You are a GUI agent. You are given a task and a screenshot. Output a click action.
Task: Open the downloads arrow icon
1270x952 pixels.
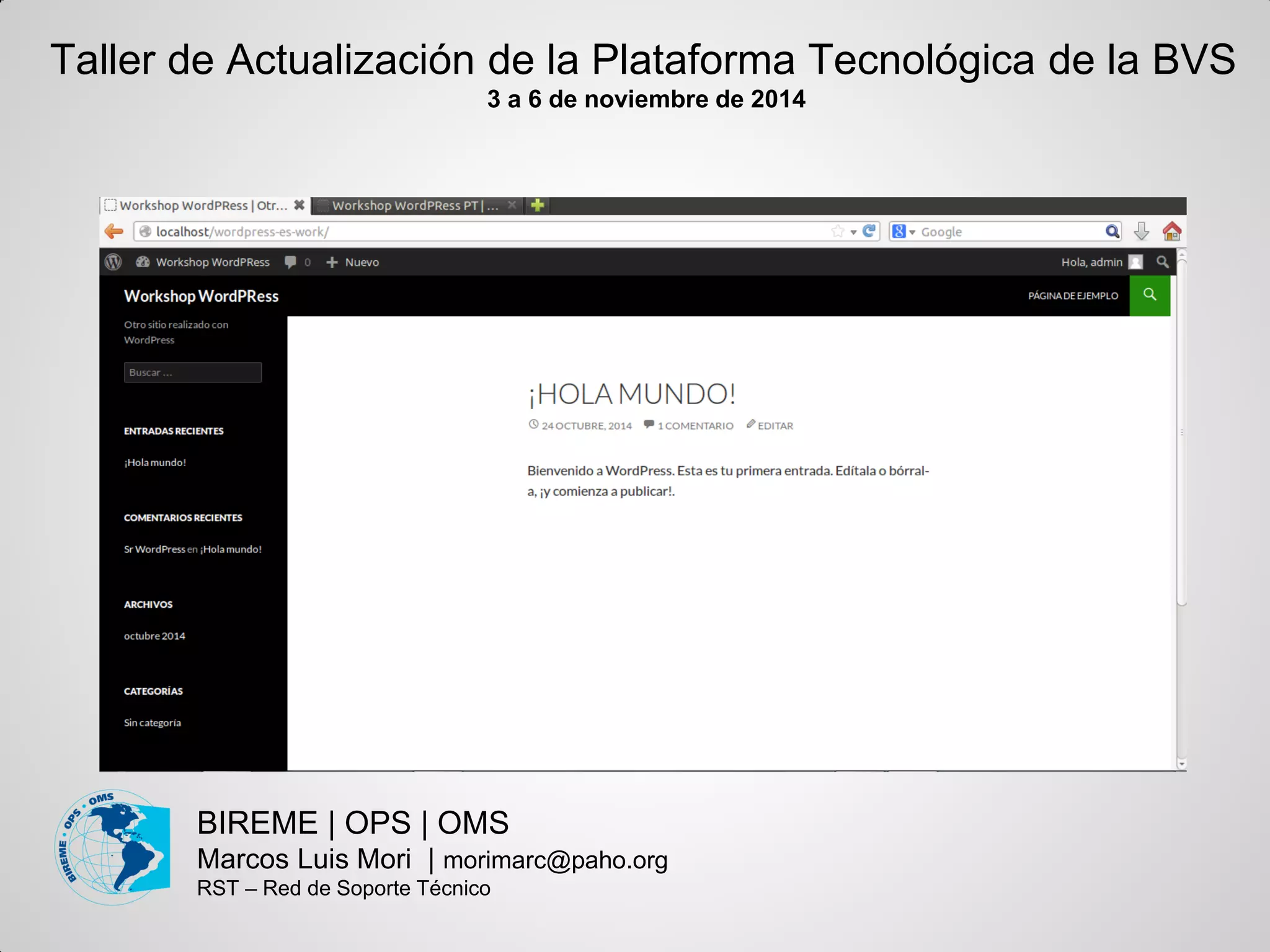pos(1141,231)
